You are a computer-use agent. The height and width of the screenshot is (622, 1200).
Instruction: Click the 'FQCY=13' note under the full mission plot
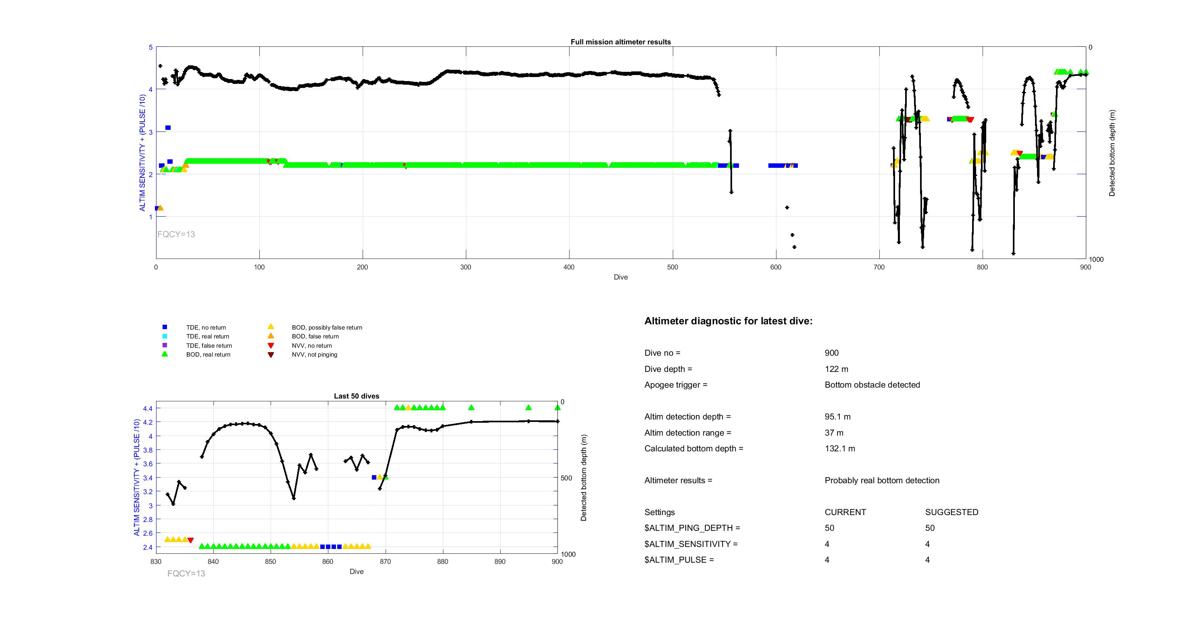click(x=176, y=233)
